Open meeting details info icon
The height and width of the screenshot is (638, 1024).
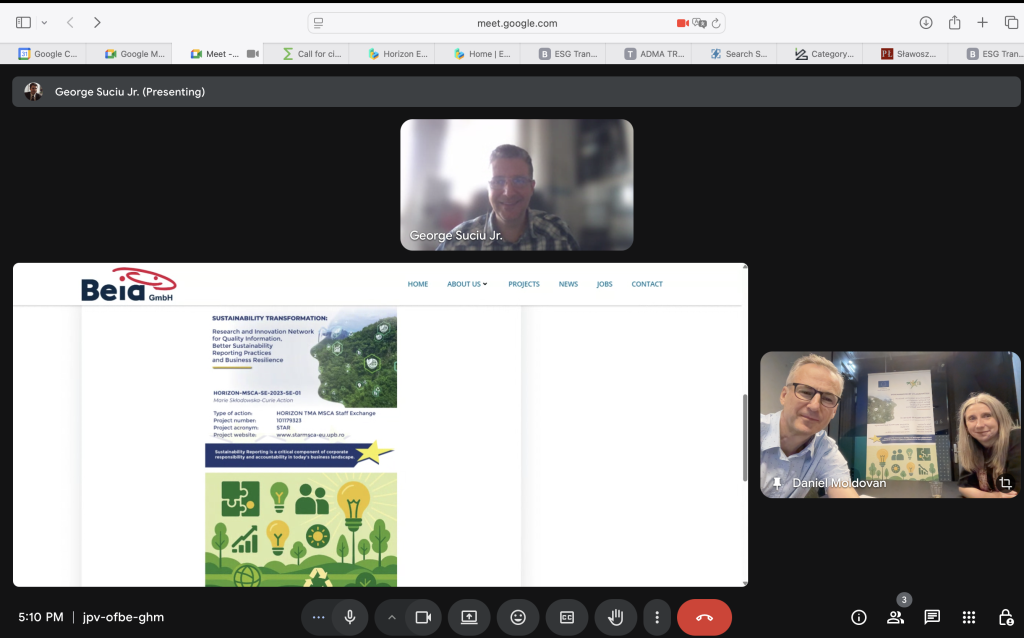(x=858, y=617)
